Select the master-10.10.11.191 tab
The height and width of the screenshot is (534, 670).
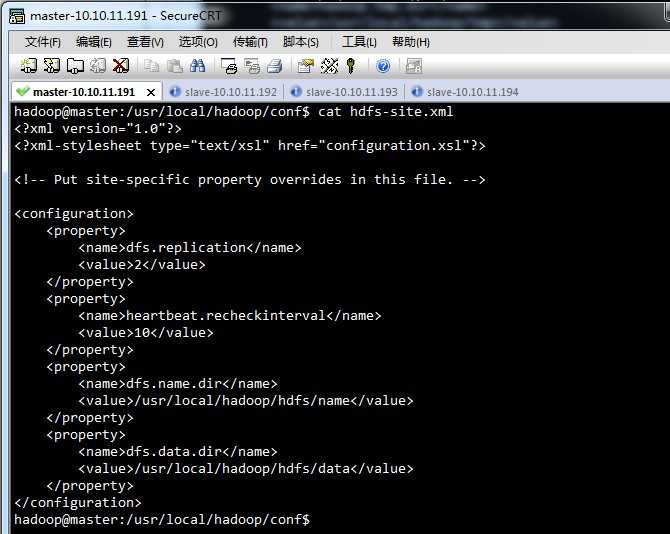click(x=86, y=91)
